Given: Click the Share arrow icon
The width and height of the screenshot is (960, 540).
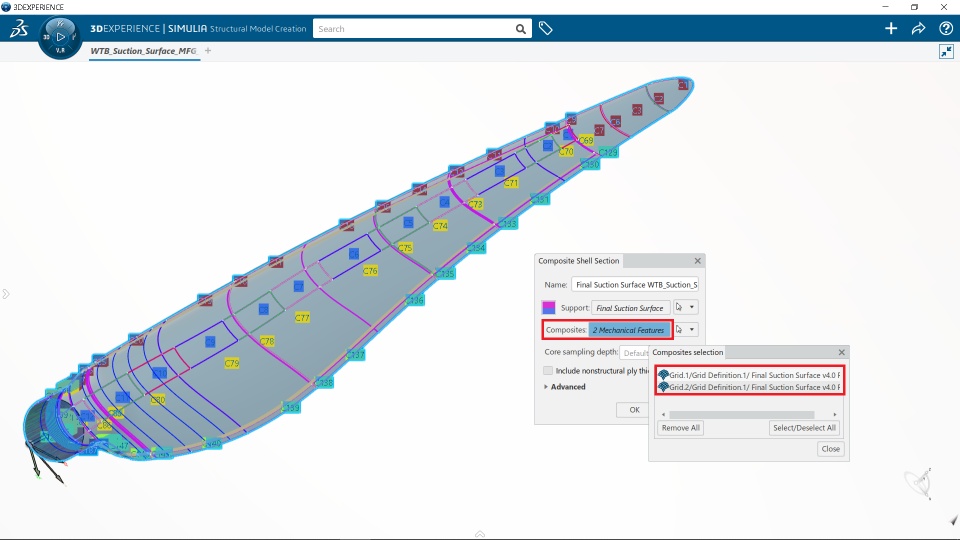Looking at the screenshot, I should click(918, 28).
